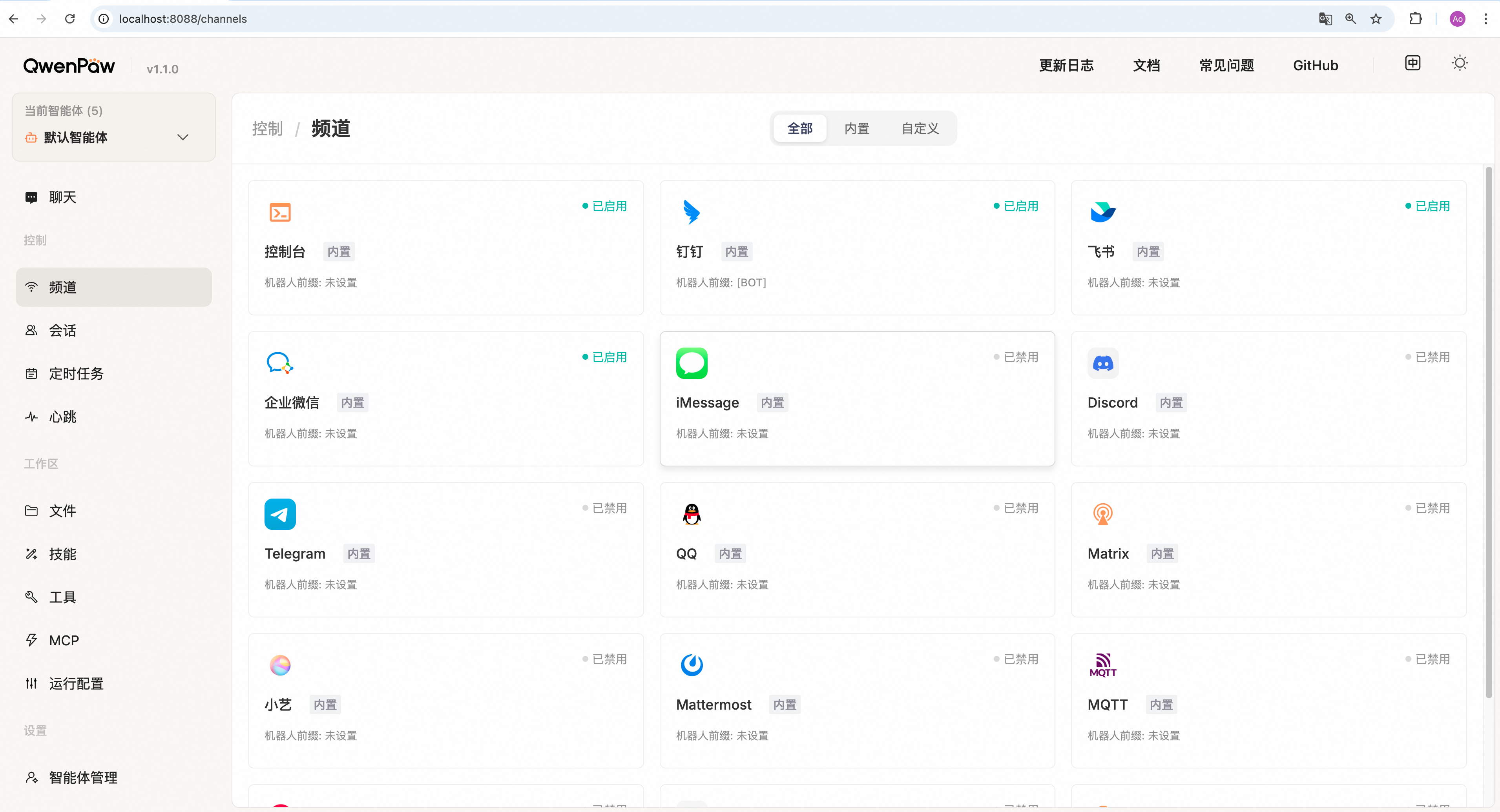This screenshot has width=1500, height=812.
Task: Open MCP in the sidebar
Action: click(113, 640)
